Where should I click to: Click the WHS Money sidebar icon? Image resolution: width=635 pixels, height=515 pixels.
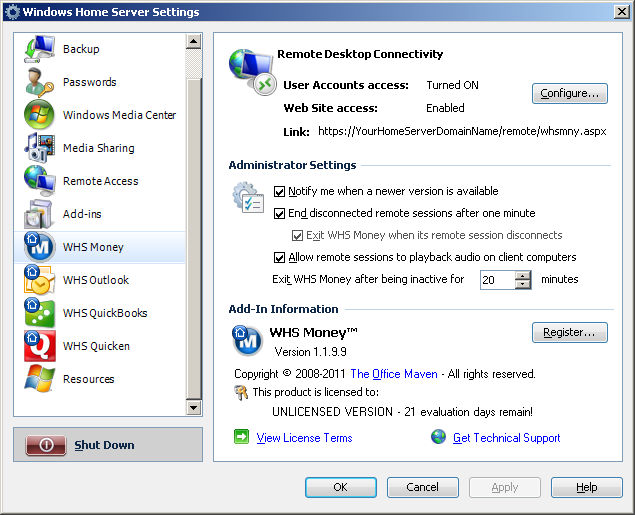pos(39,247)
